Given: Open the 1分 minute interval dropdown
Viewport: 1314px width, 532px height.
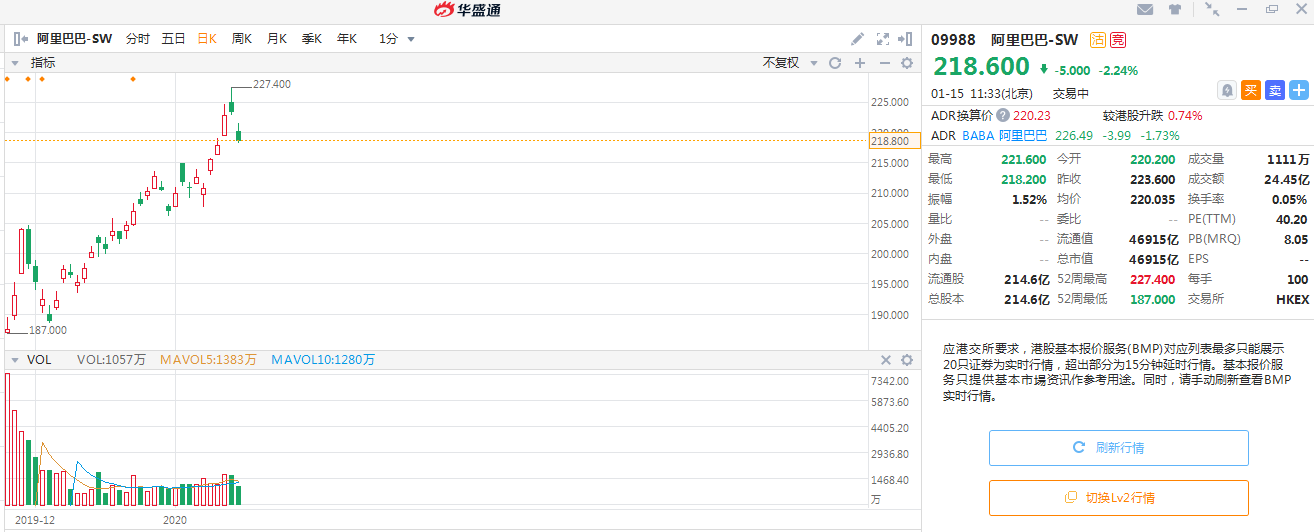Looking at the screenshot, I should pyautogui.click(x=396, y=39).
